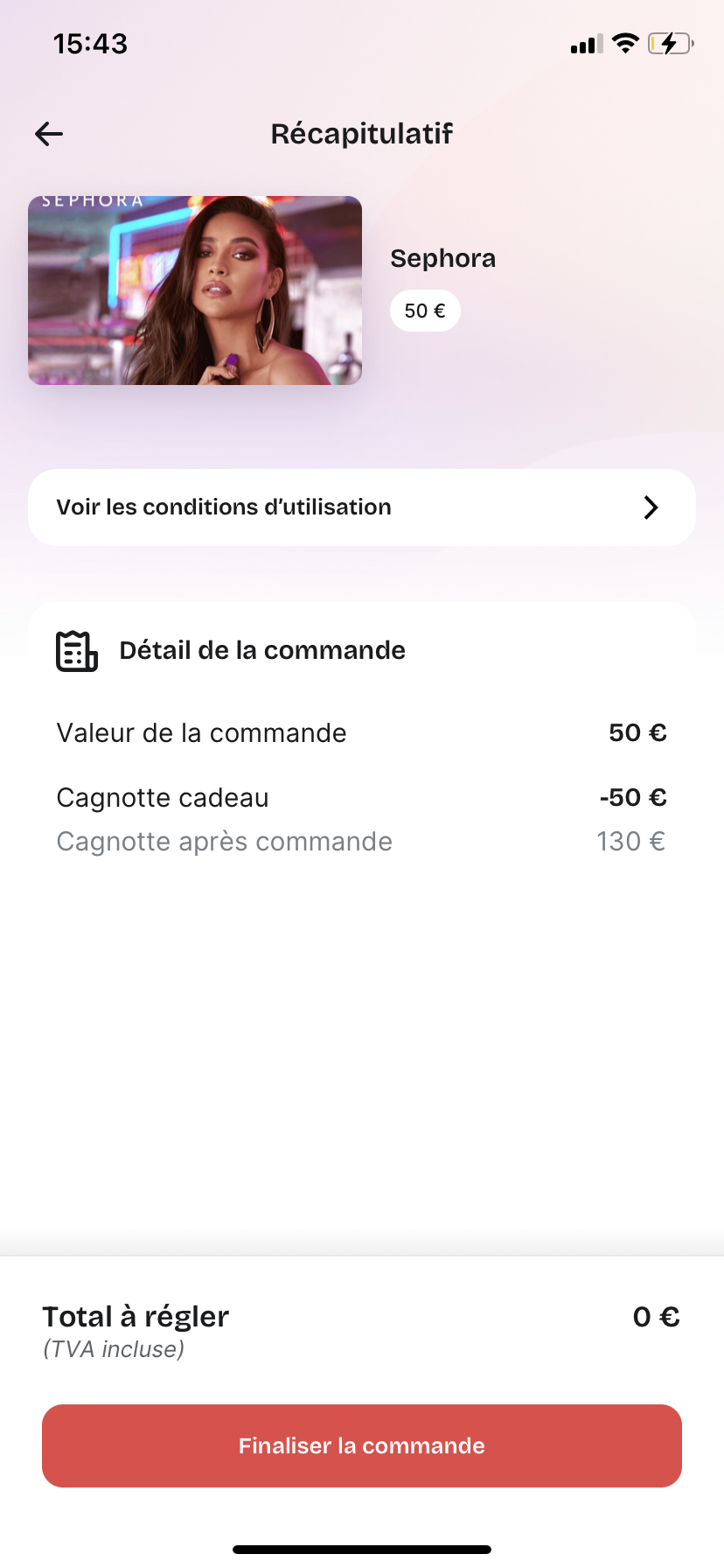This screenshot has height=1568, width=724.
Task: Tap the Total à régler label
Action: pos(136,1316)
